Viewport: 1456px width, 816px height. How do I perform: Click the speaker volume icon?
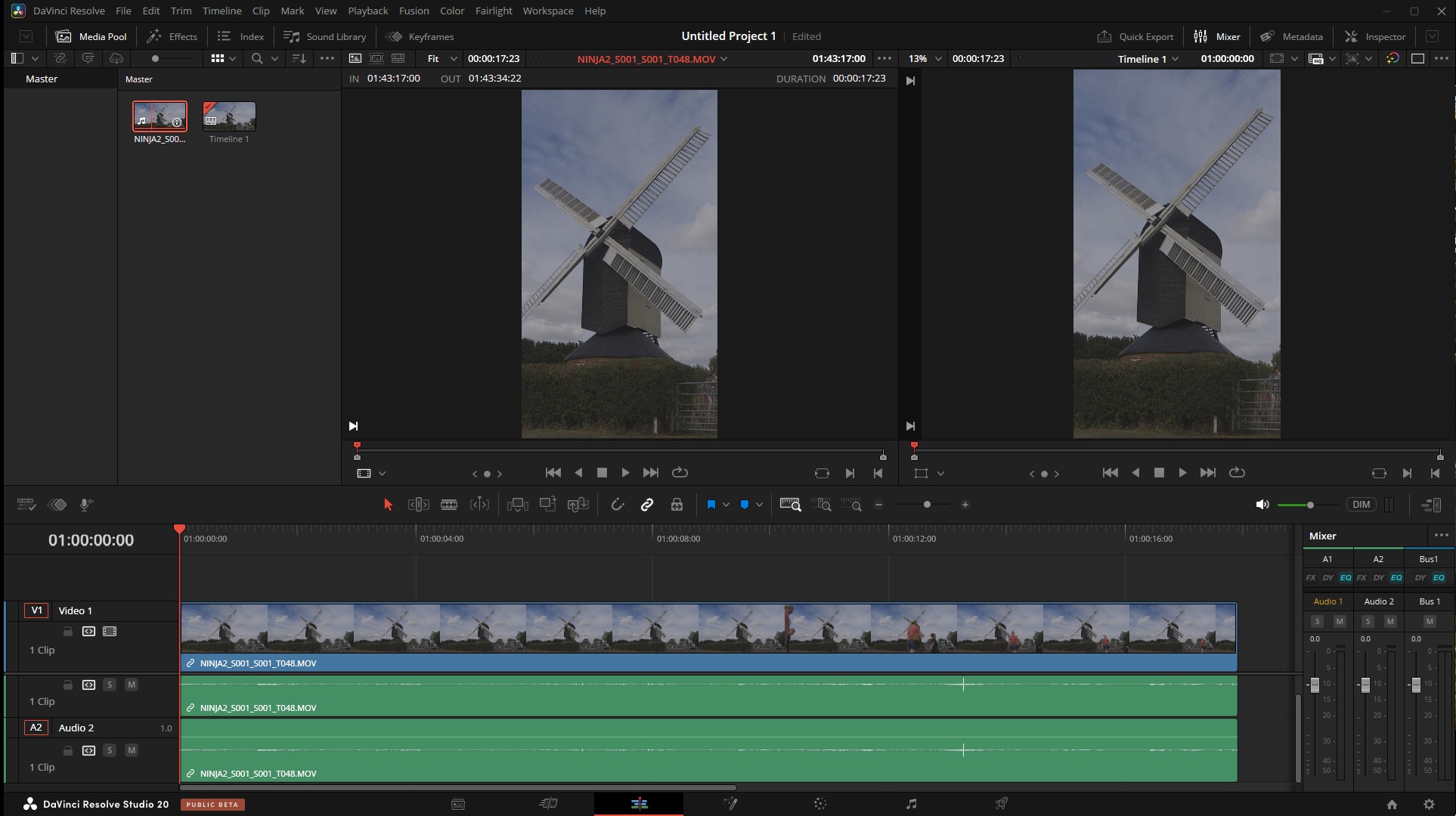point(1262,505)
